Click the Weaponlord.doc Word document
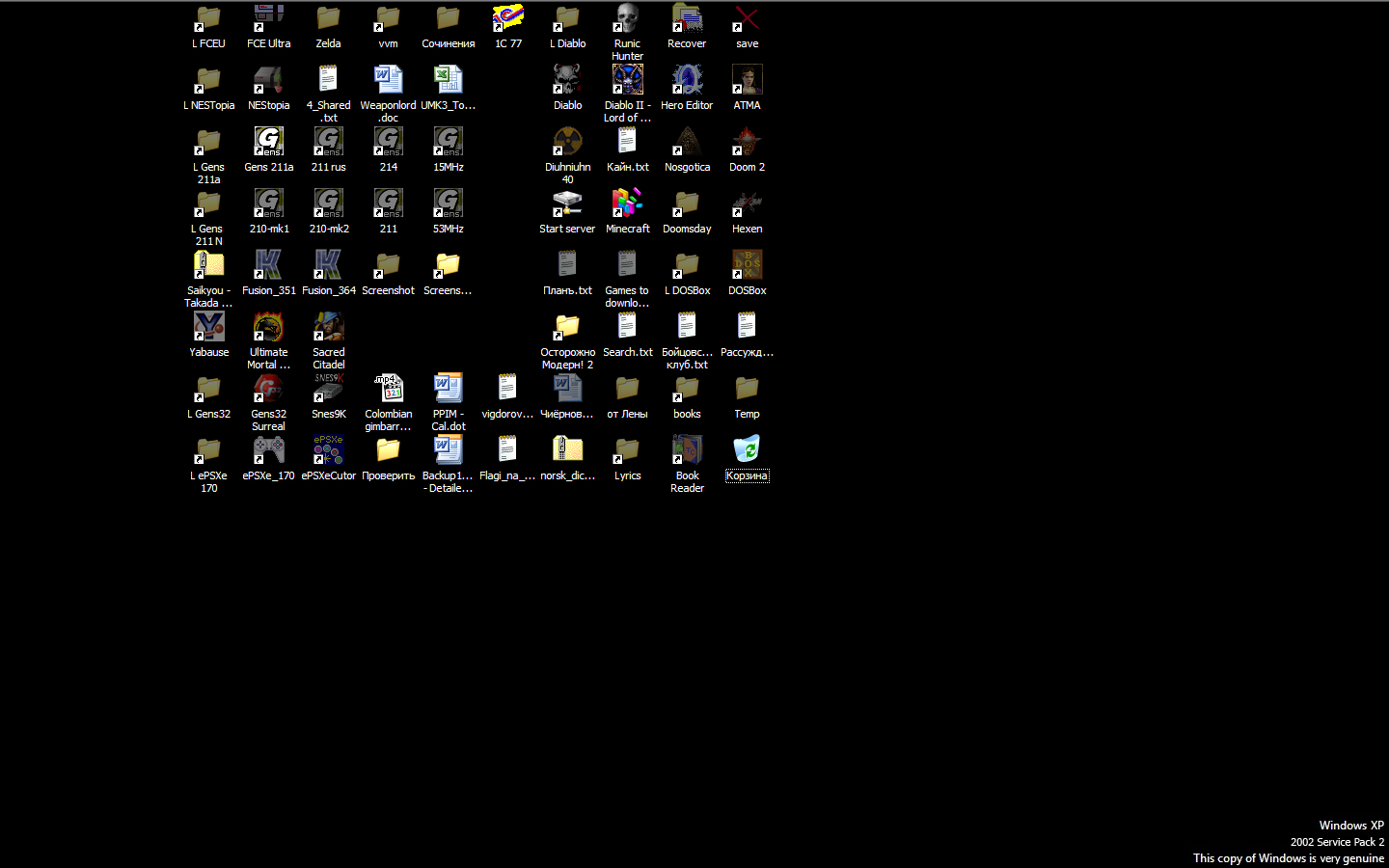 tap(388, 81)
